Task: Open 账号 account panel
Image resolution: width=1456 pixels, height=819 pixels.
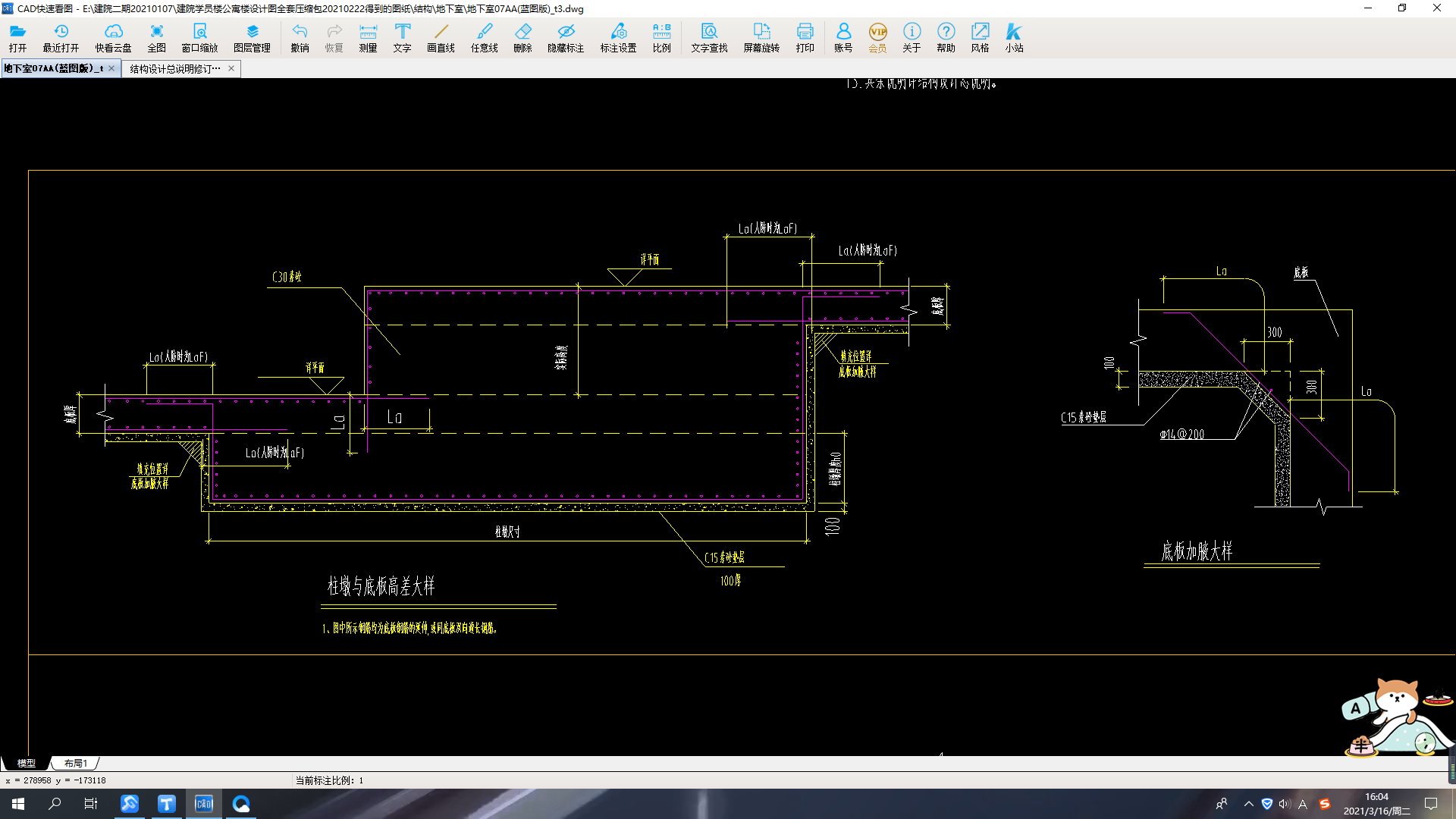Action: pos(843,38)
